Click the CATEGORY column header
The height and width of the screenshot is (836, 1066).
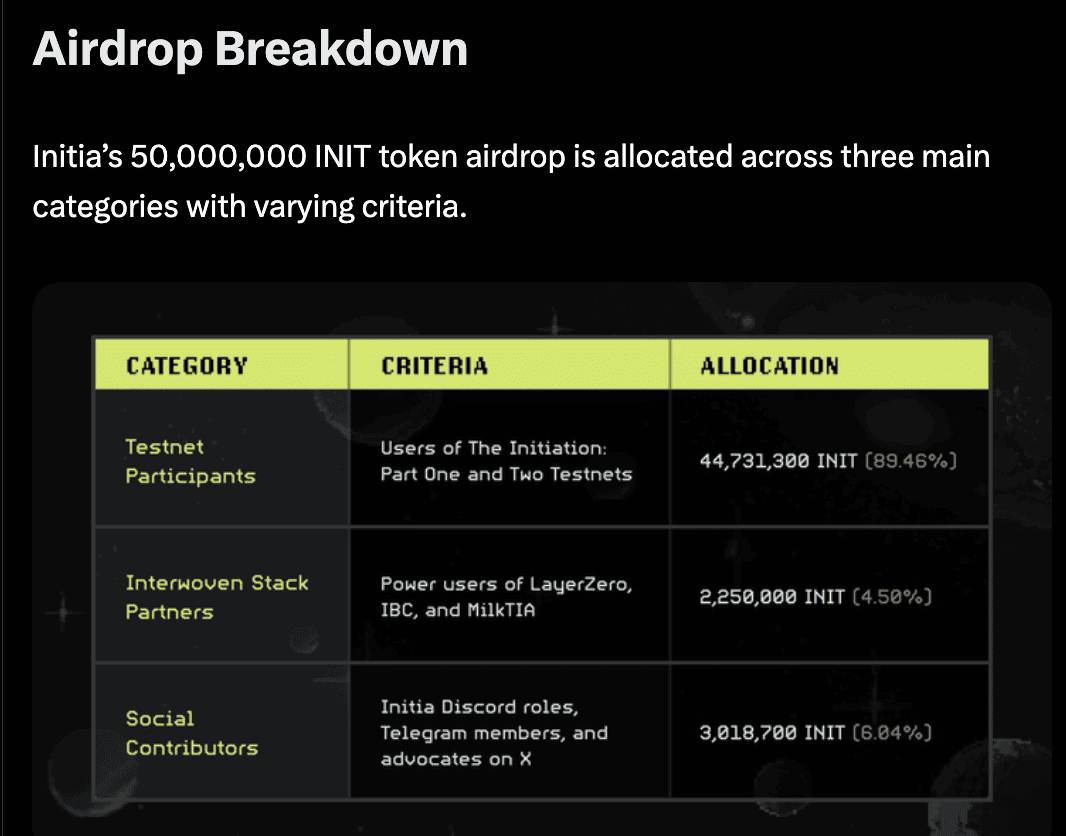[x=187, y=366]
